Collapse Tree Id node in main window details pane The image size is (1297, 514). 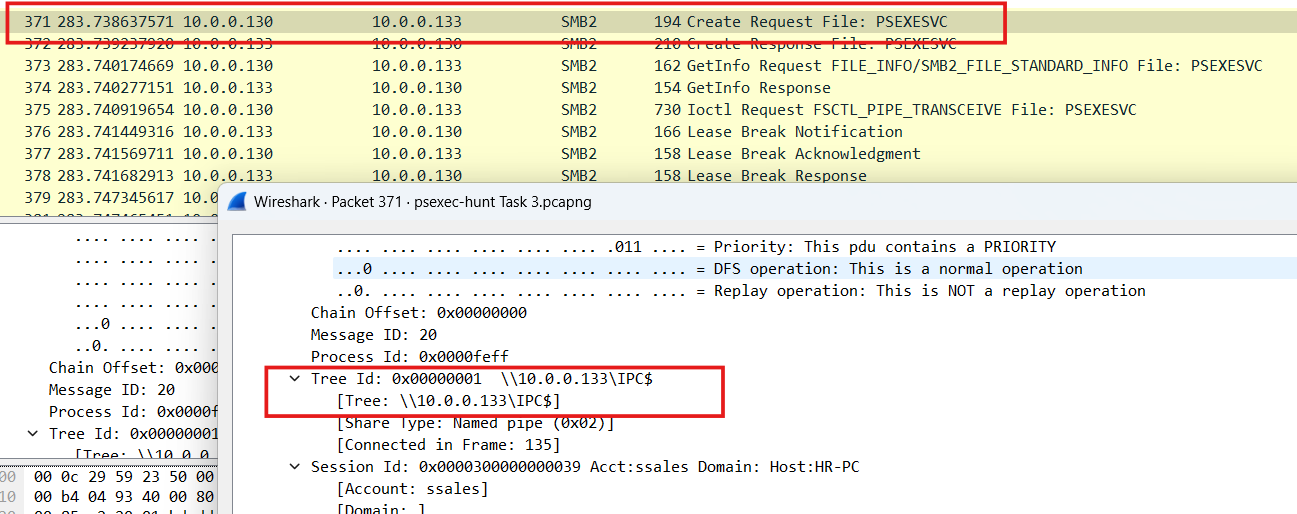pos(32,434)
